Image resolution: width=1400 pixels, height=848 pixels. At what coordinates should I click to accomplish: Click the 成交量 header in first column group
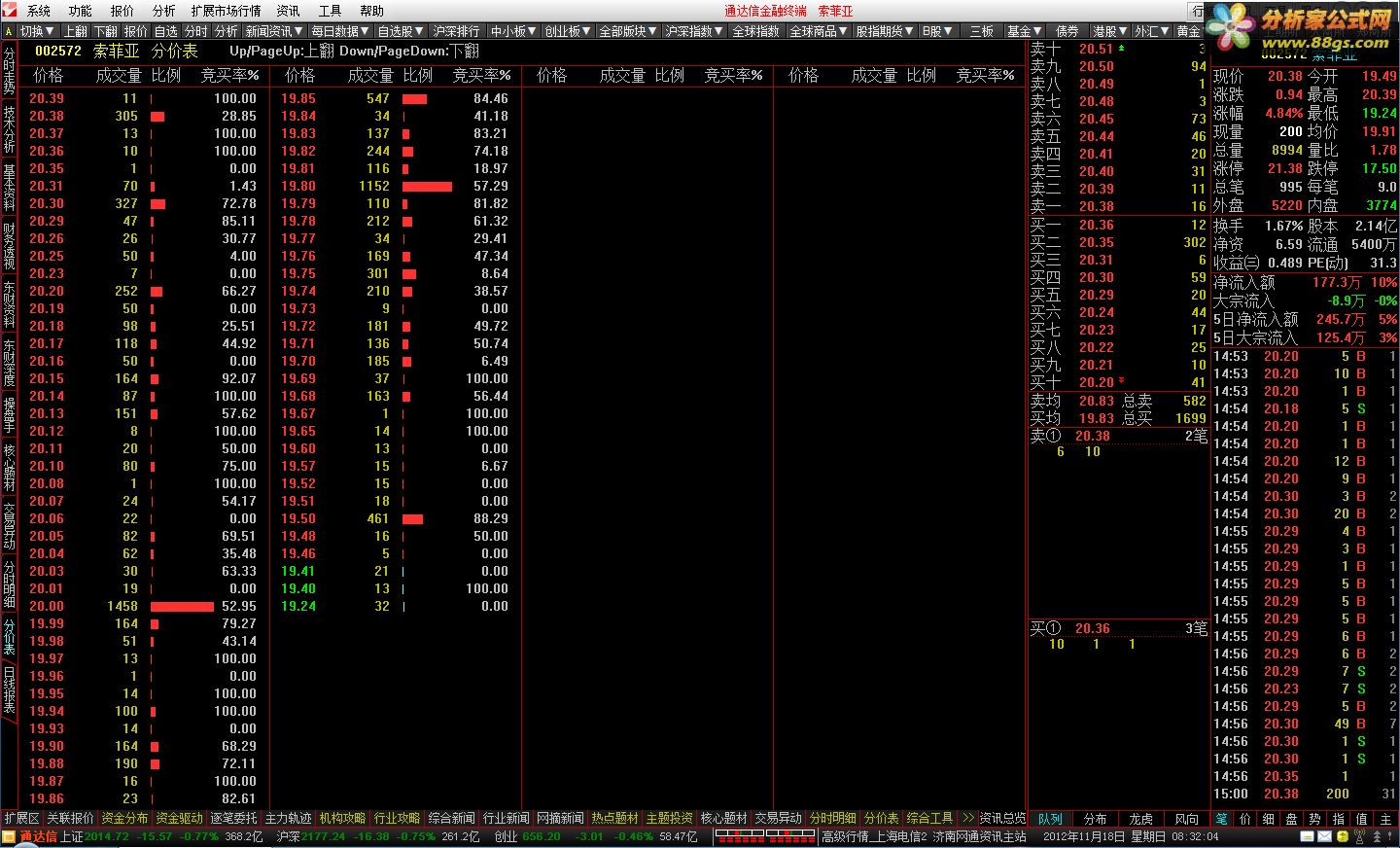tap(119, 75)
